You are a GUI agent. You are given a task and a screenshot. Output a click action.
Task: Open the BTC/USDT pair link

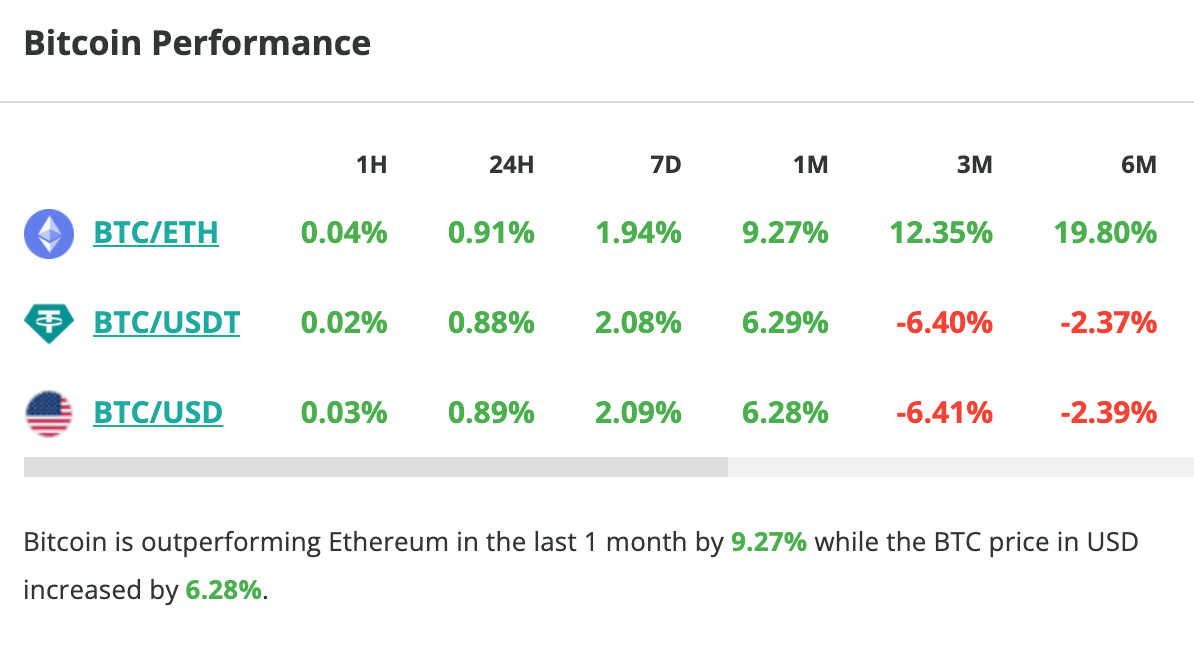[x=166, y=324]
